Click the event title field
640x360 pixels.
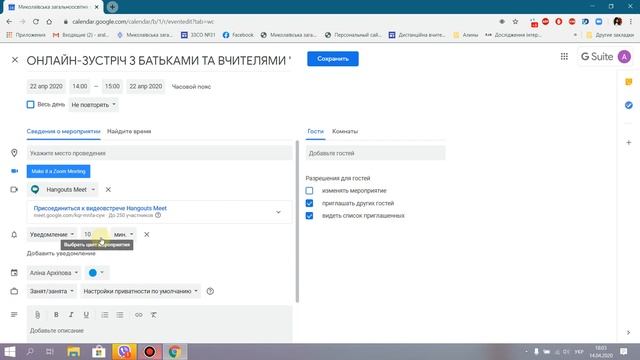[x=159, y=60]
